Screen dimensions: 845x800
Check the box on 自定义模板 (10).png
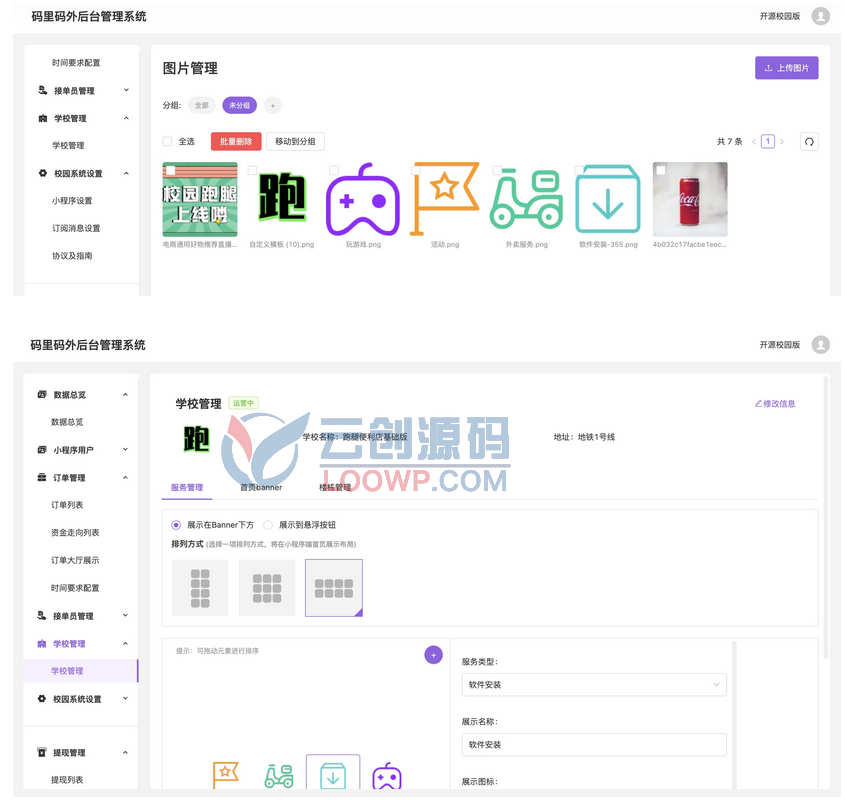tap(252, 170)
